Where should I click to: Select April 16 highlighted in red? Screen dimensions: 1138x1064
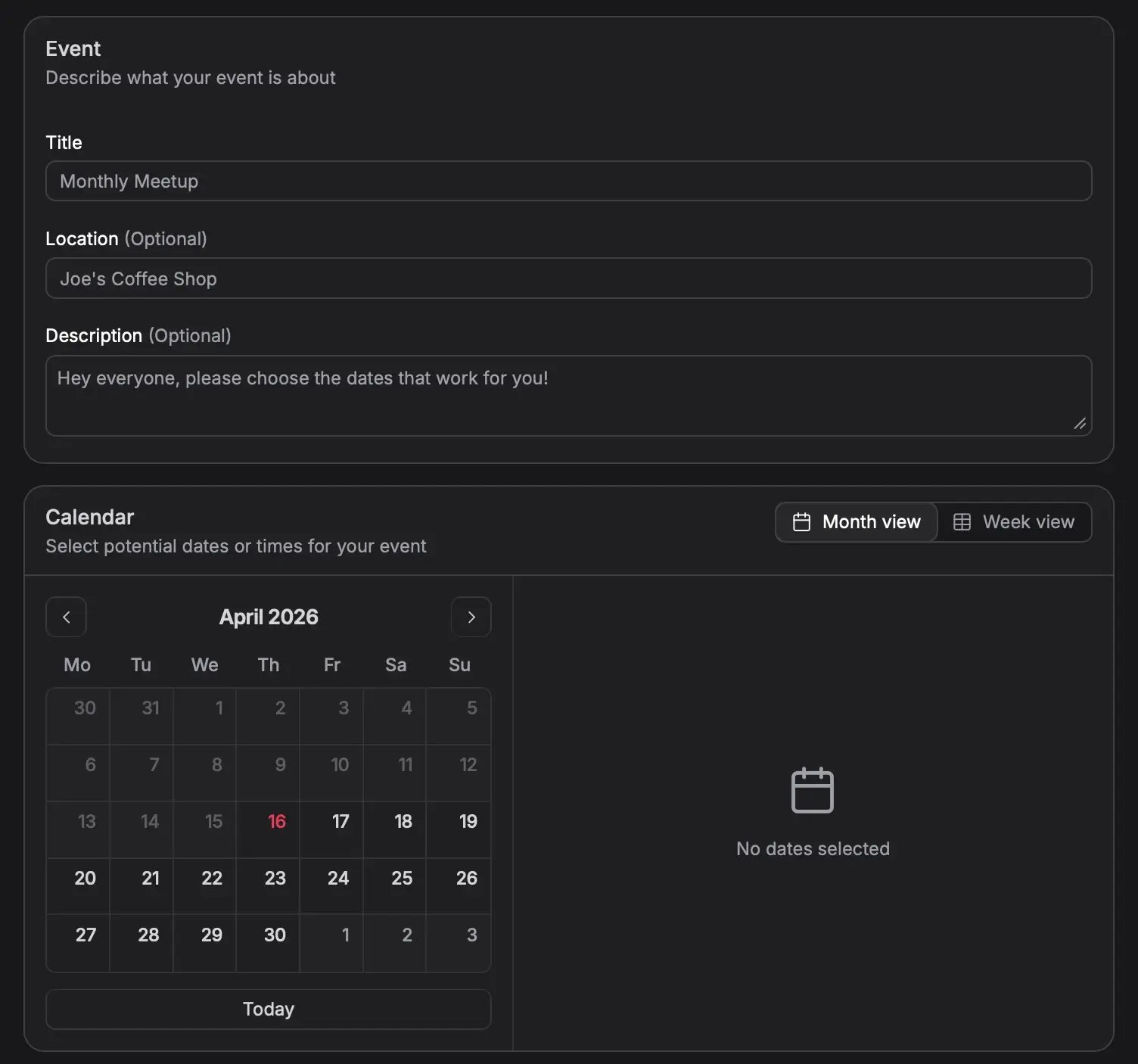[269, 829]
